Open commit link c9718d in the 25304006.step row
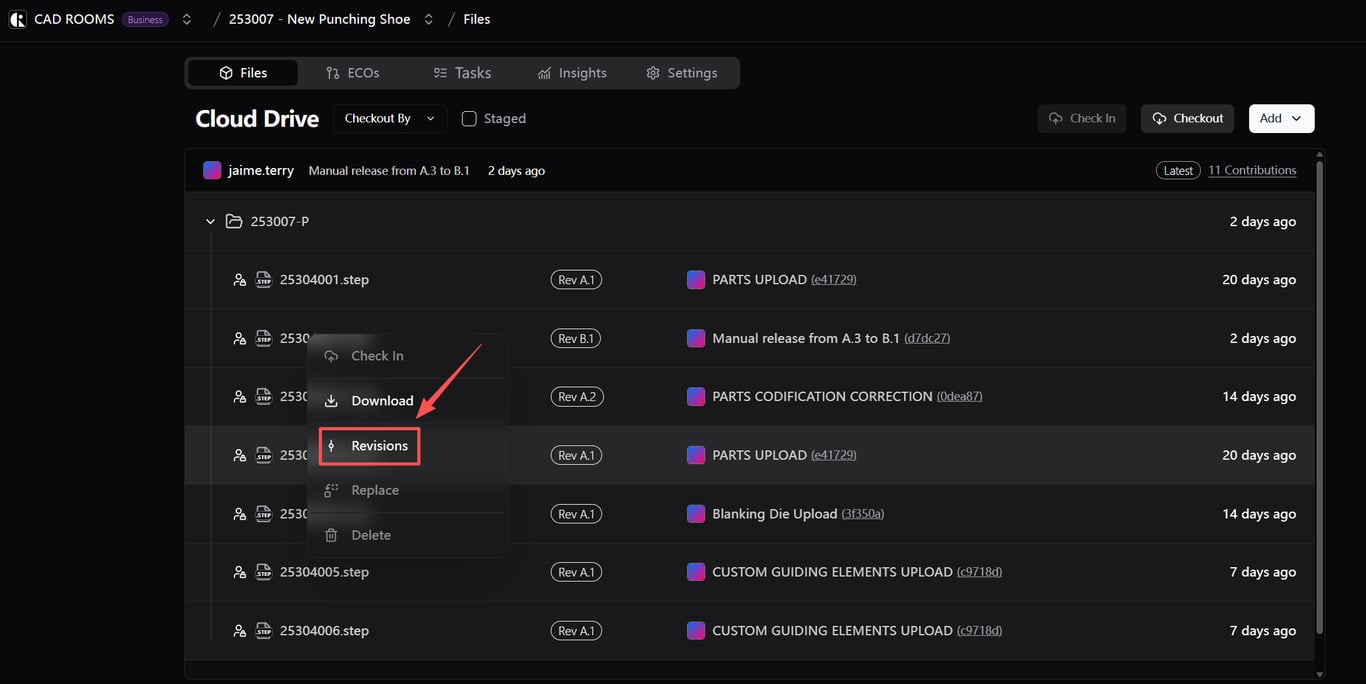The width and height of the screenshot is (1366, 684). 980,631
